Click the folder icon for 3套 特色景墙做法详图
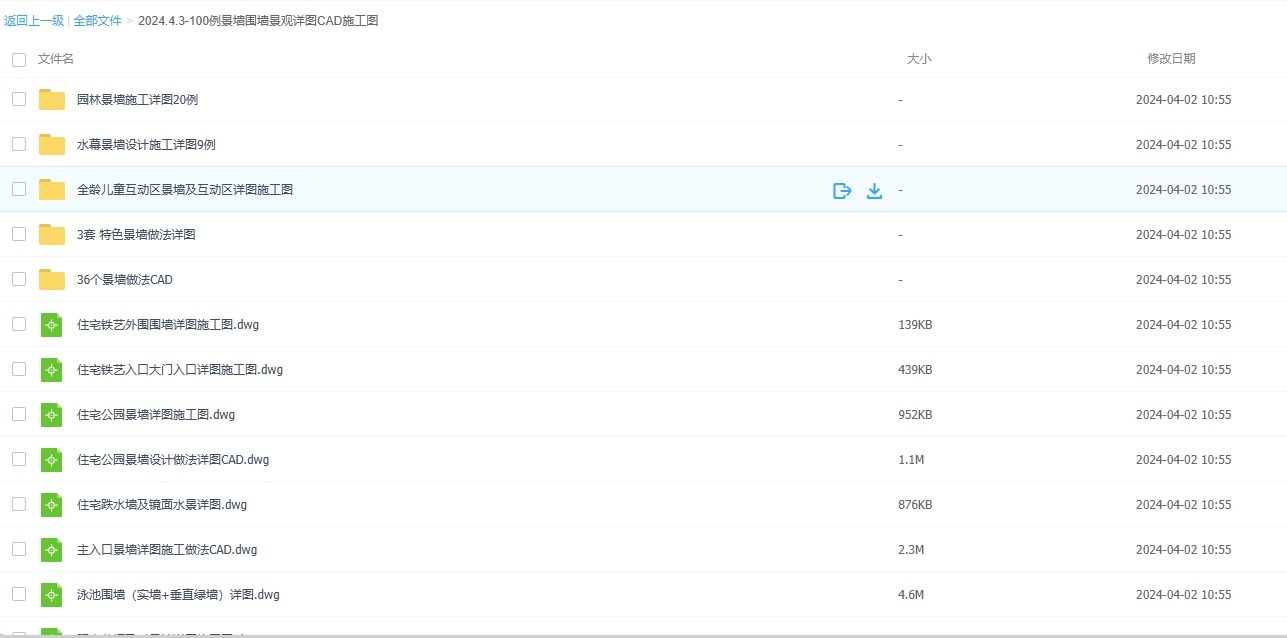The image size is (1287, 638). point(52,235)
